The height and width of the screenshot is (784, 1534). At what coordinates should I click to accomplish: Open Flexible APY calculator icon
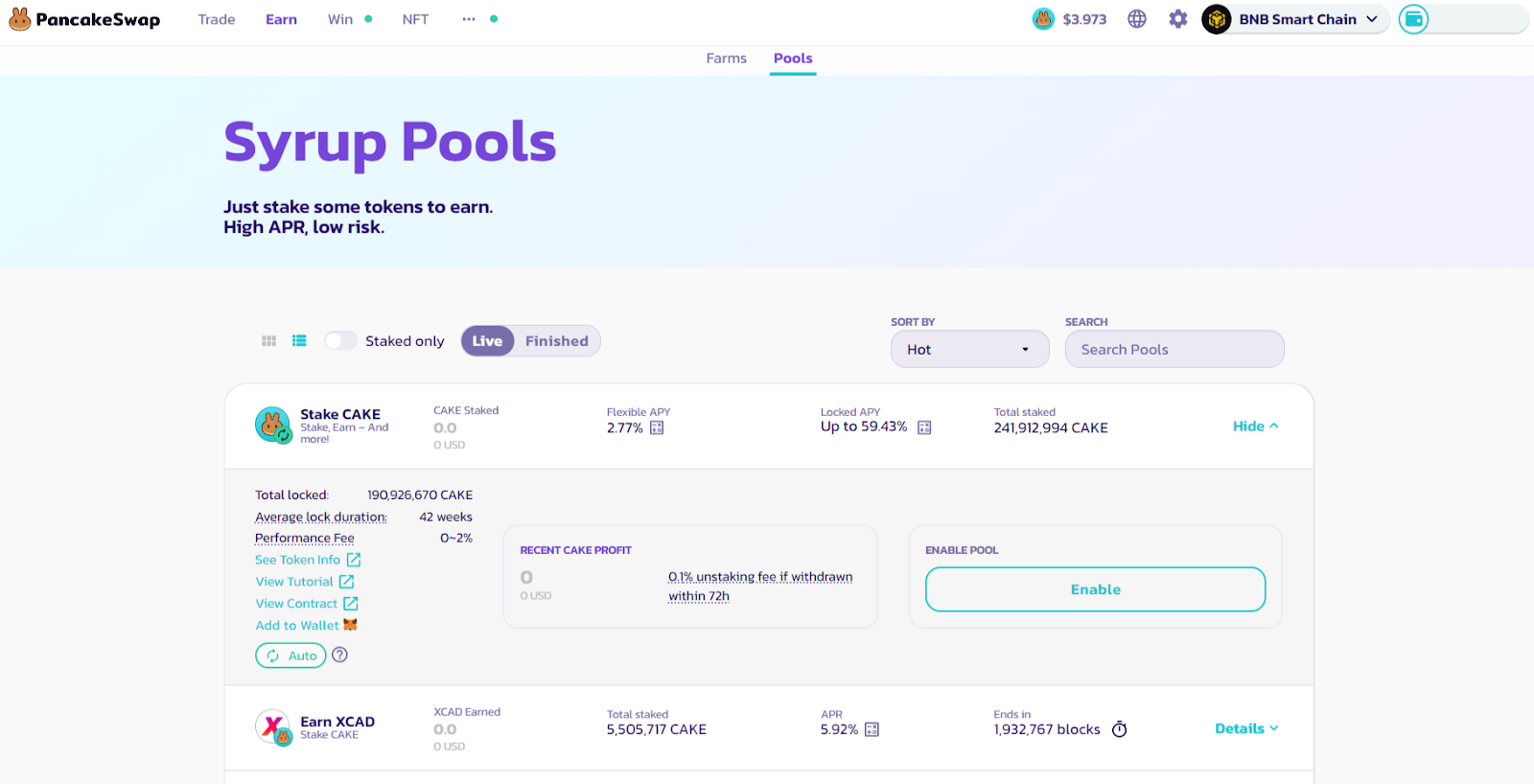click(x=657, y=428)
